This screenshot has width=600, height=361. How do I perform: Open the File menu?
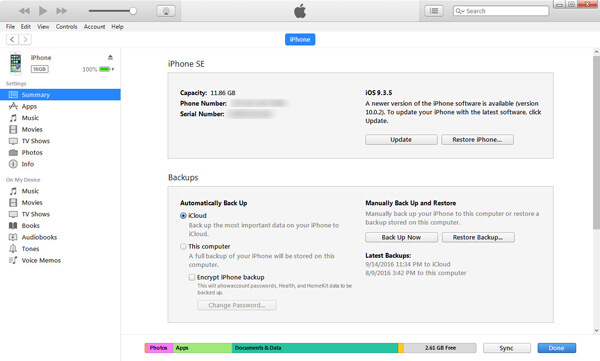10,26
